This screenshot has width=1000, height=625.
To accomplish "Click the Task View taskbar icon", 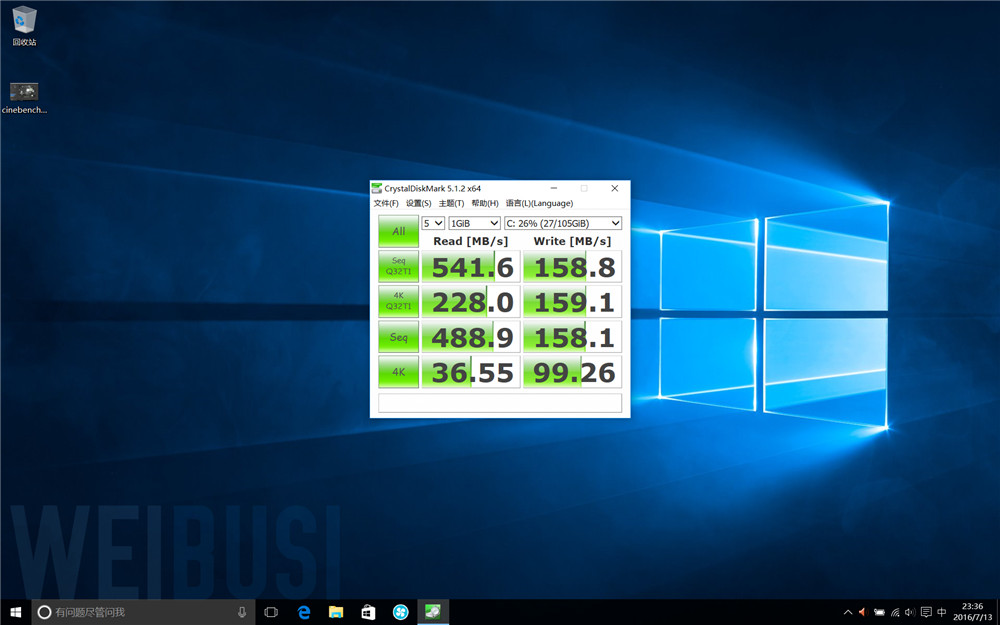I will pos(271,612).
